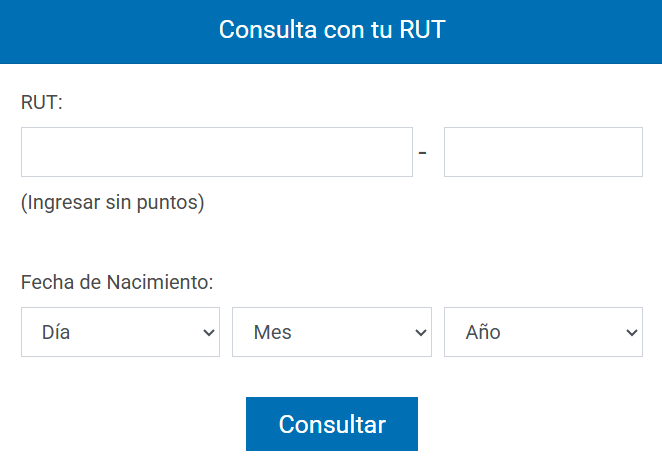Click the hyphen separator between RUT fields

click(423, 153)
